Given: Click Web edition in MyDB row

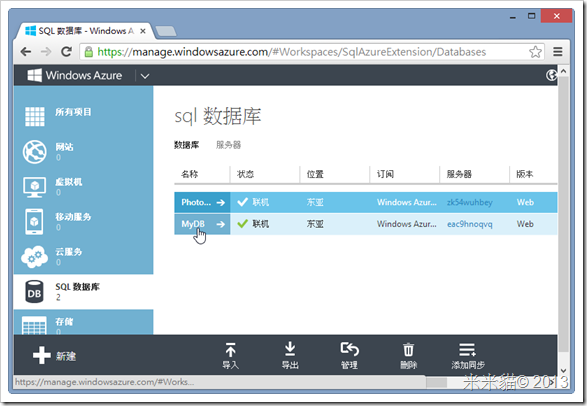Looking at the screenshot, I should [x=525, y=224].
